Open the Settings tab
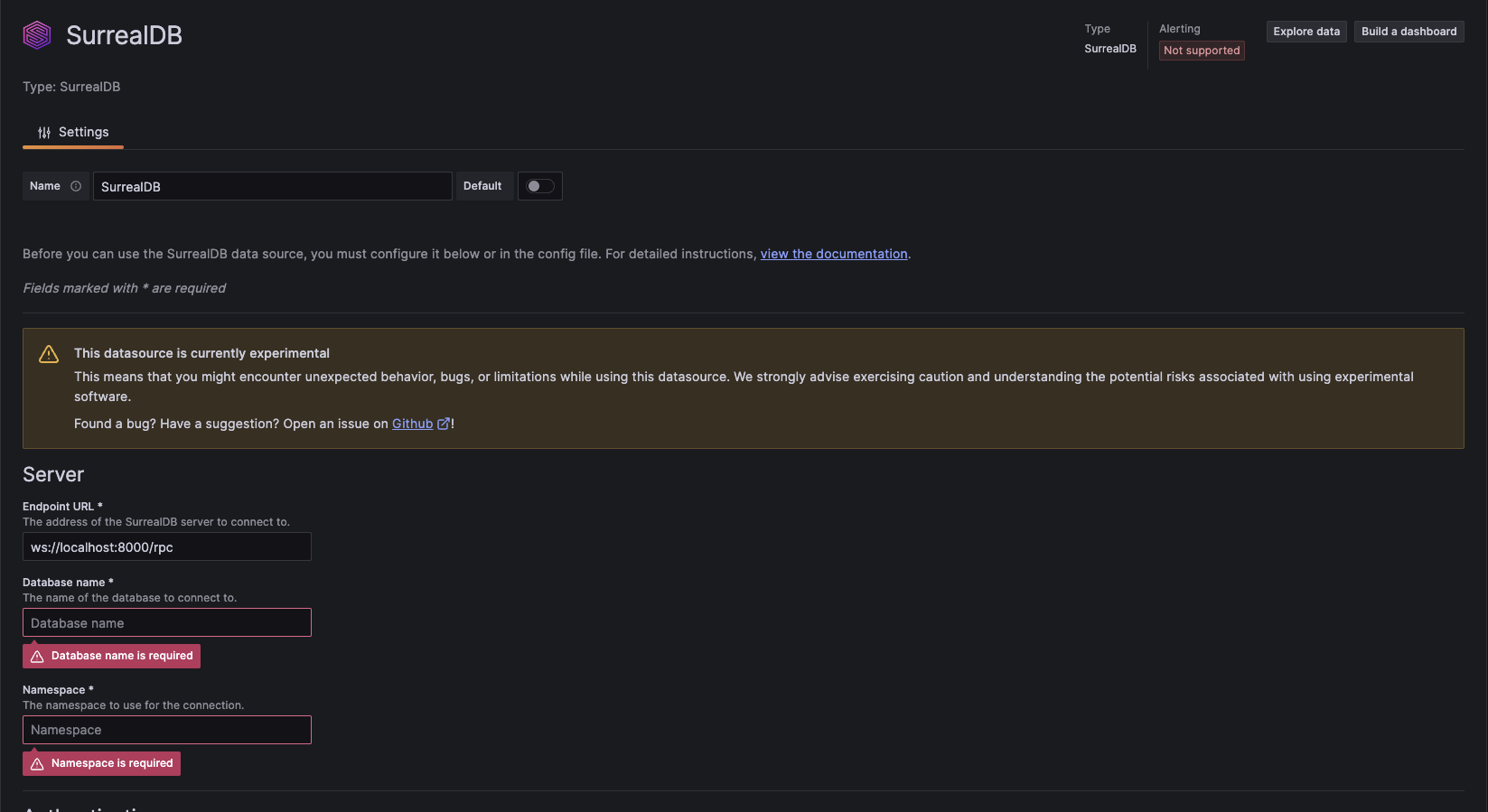 (x=74, y=133)
